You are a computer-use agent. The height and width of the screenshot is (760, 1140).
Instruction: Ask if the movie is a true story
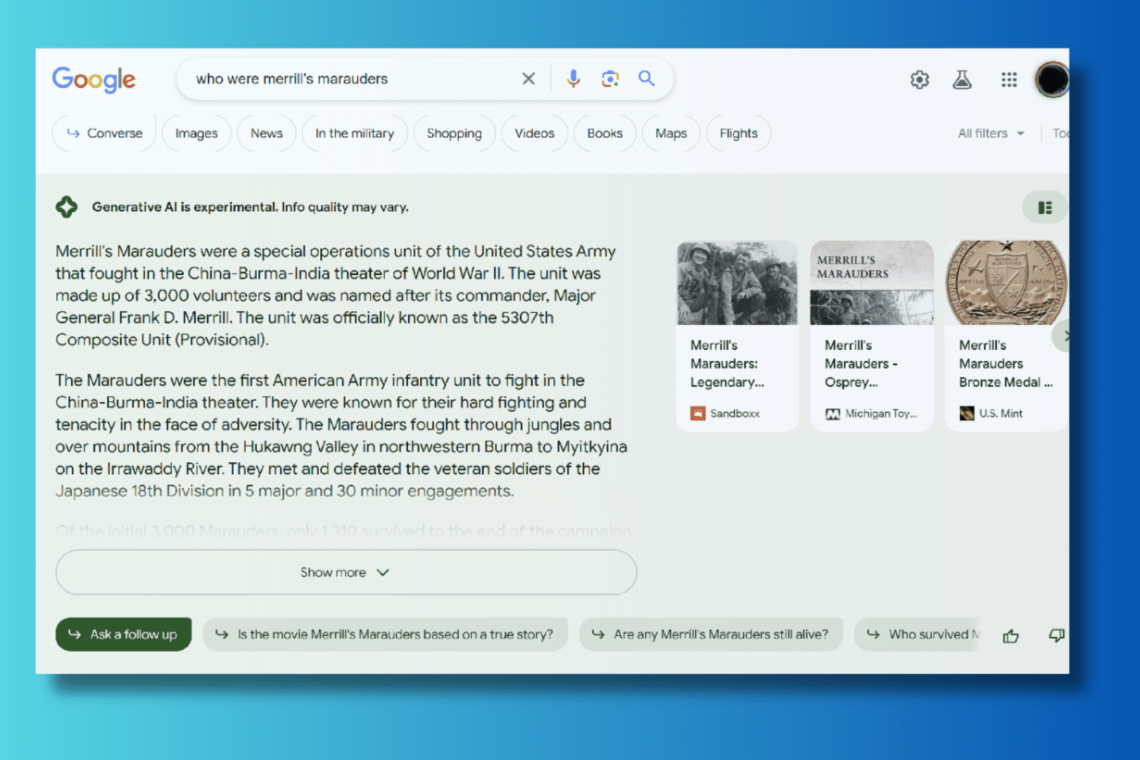click(385, 634)
